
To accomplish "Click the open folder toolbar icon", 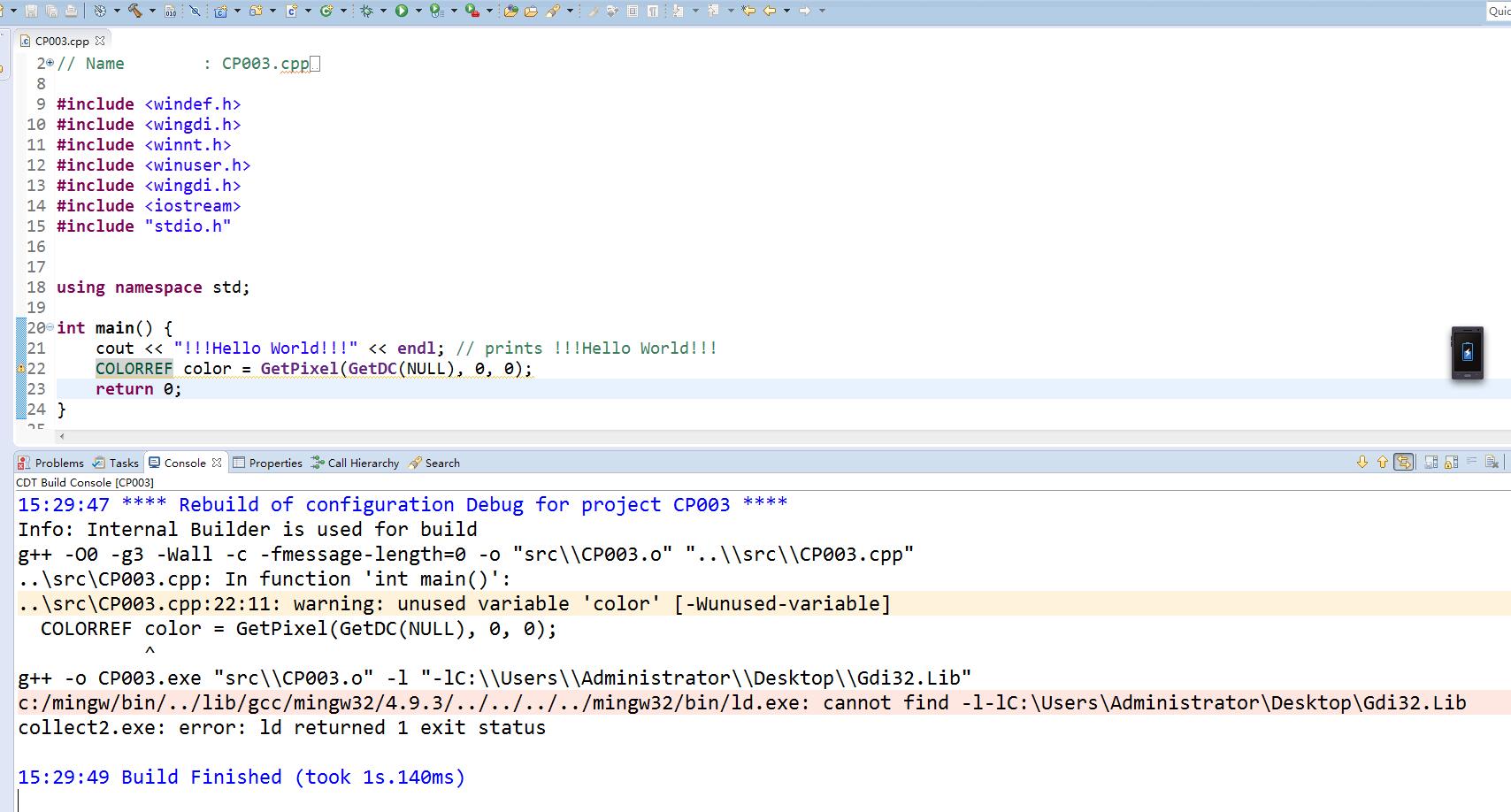I will point(531,11).
